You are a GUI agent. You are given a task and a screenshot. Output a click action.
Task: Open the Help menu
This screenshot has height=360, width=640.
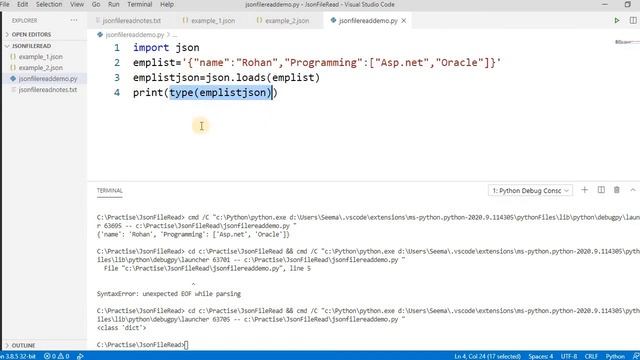coord(167,4)
